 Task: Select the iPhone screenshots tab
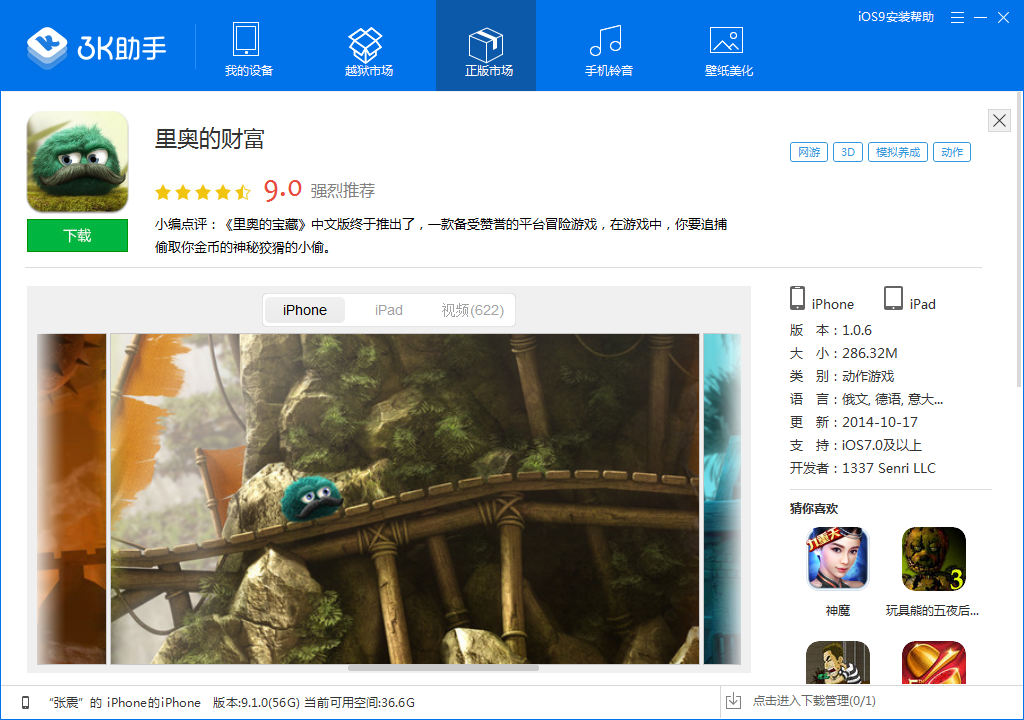click(x=305, y=310)
